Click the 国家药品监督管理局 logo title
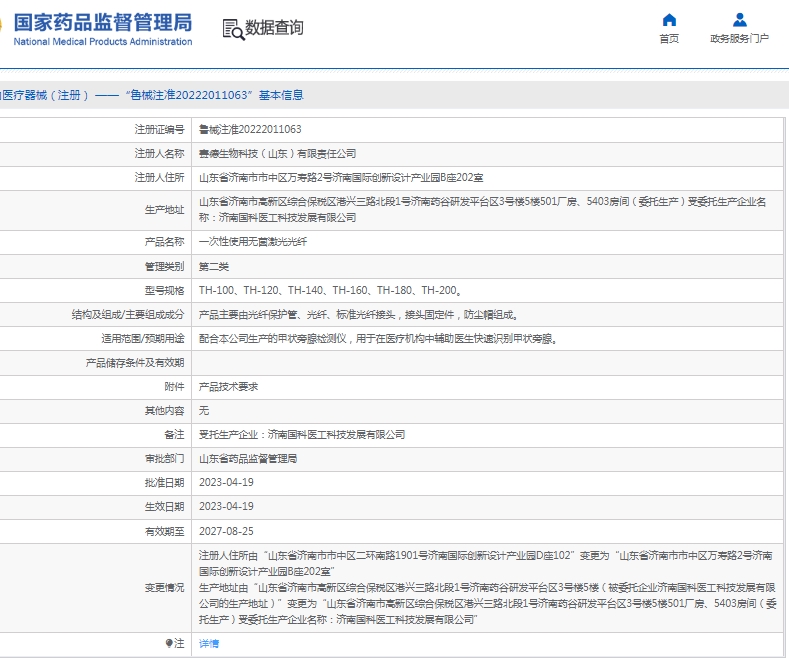This screenshot has height=664, width=789. pyautogui.click(x=103, y=23)
